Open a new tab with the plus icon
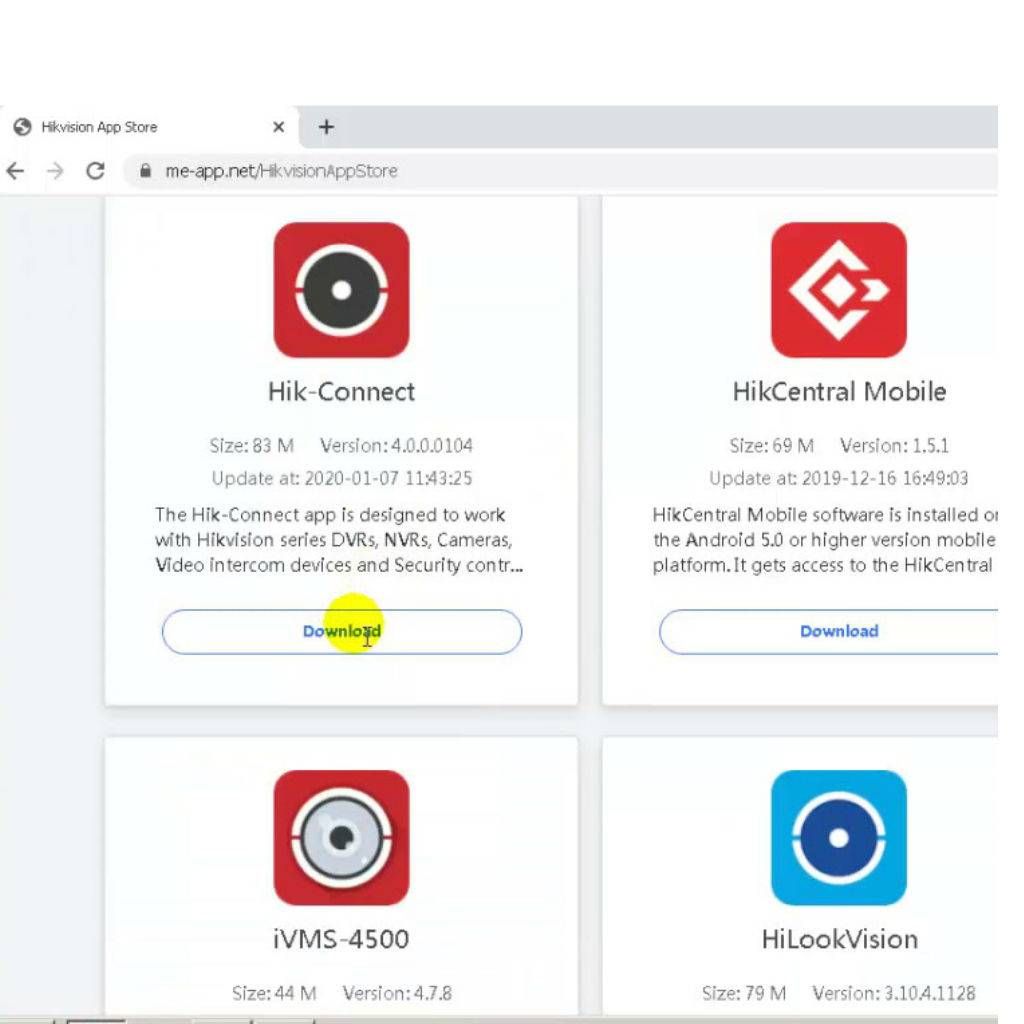The width and height of the screenshot is (1024, 1024). coord(326,127)
